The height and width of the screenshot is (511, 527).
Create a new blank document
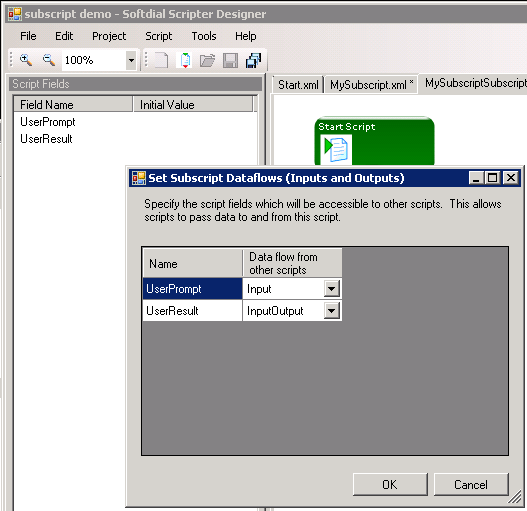(161, 61)
